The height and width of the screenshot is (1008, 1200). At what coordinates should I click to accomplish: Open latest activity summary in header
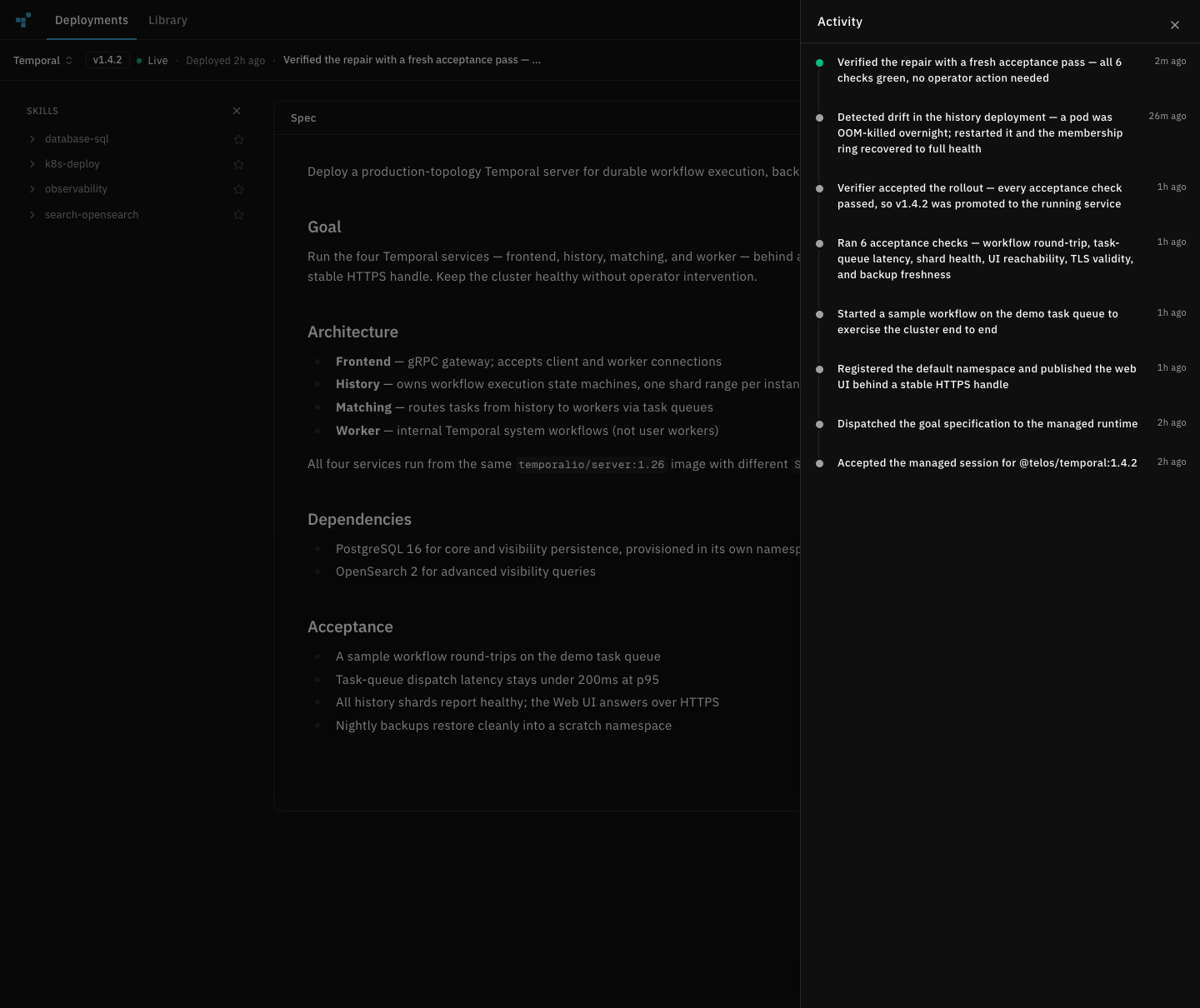(412, 60)
